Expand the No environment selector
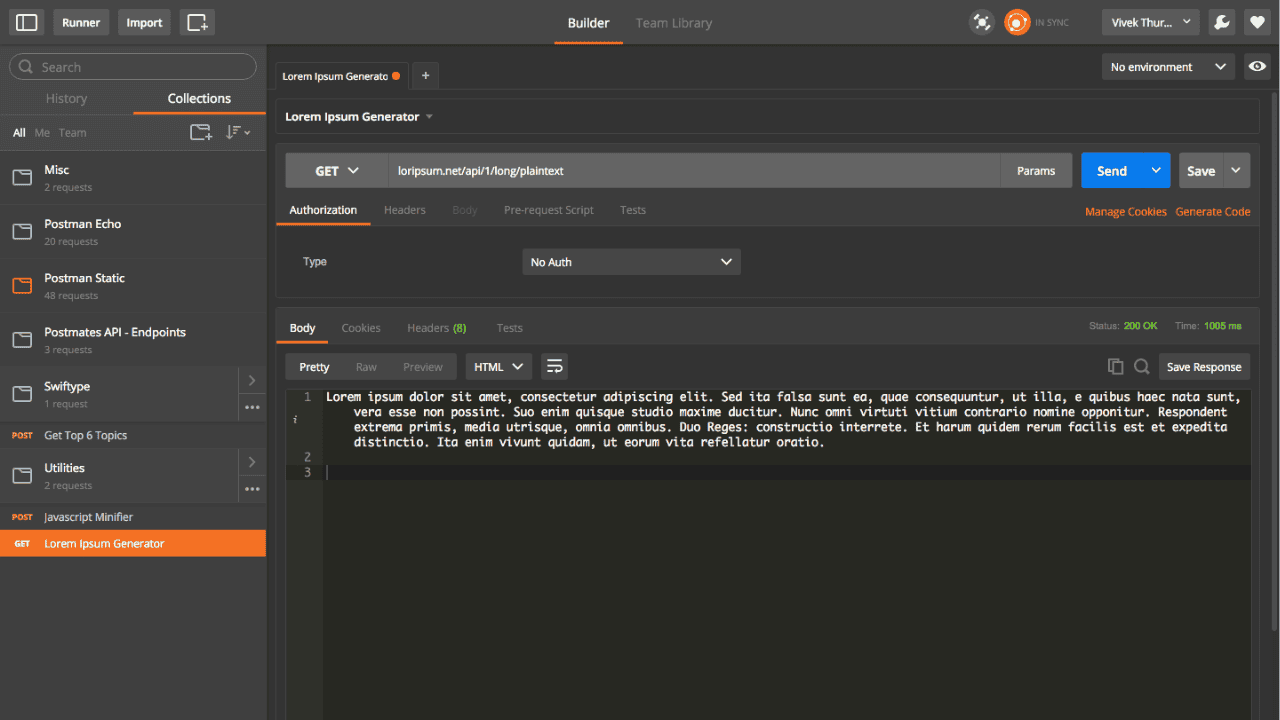This screenshot has height=720, width=1280. pyautogui.click(x=1168, y=67)
